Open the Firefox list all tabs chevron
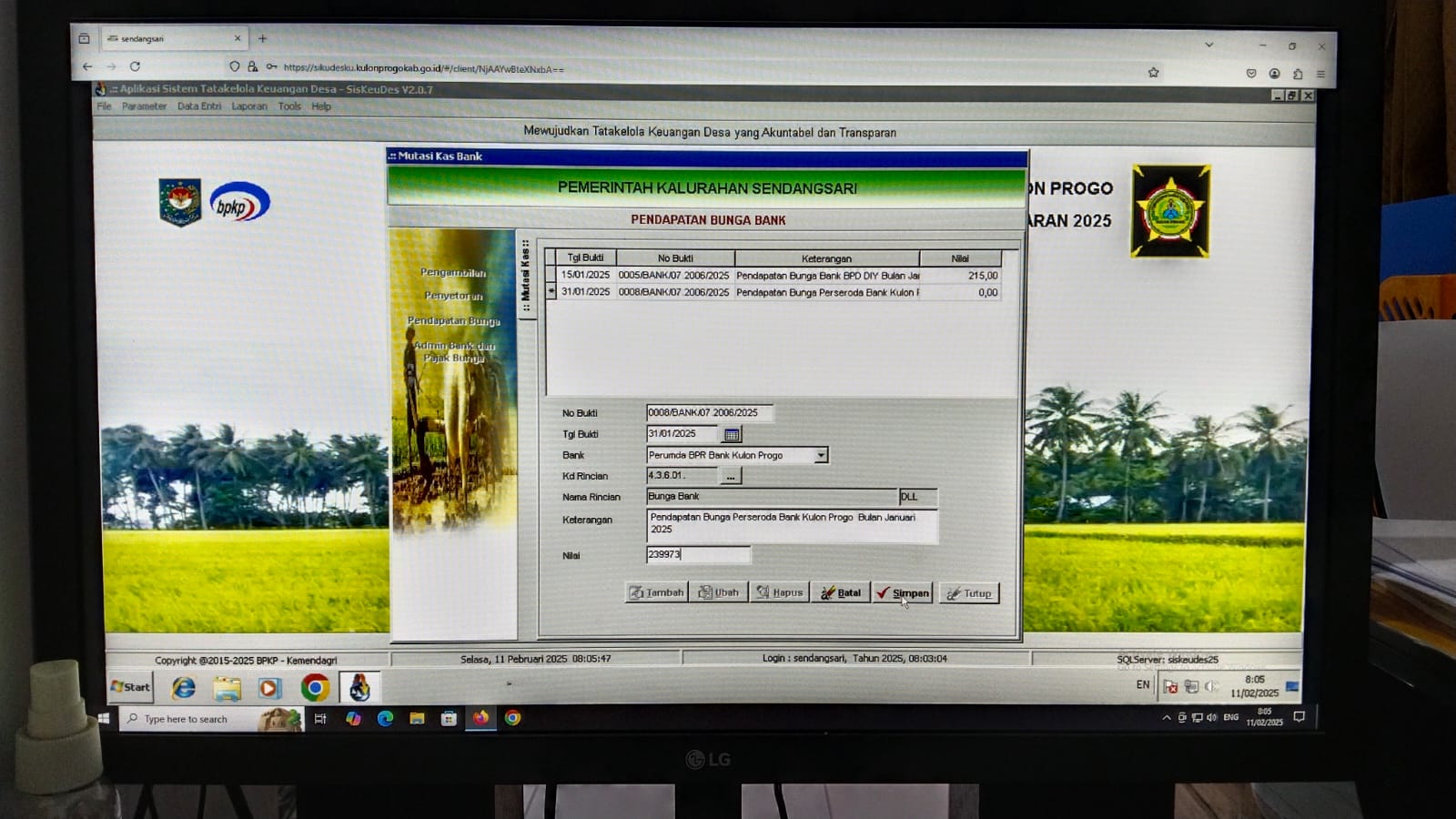The width and height of the screenshot is (1456, 819). pos(1209,44)
